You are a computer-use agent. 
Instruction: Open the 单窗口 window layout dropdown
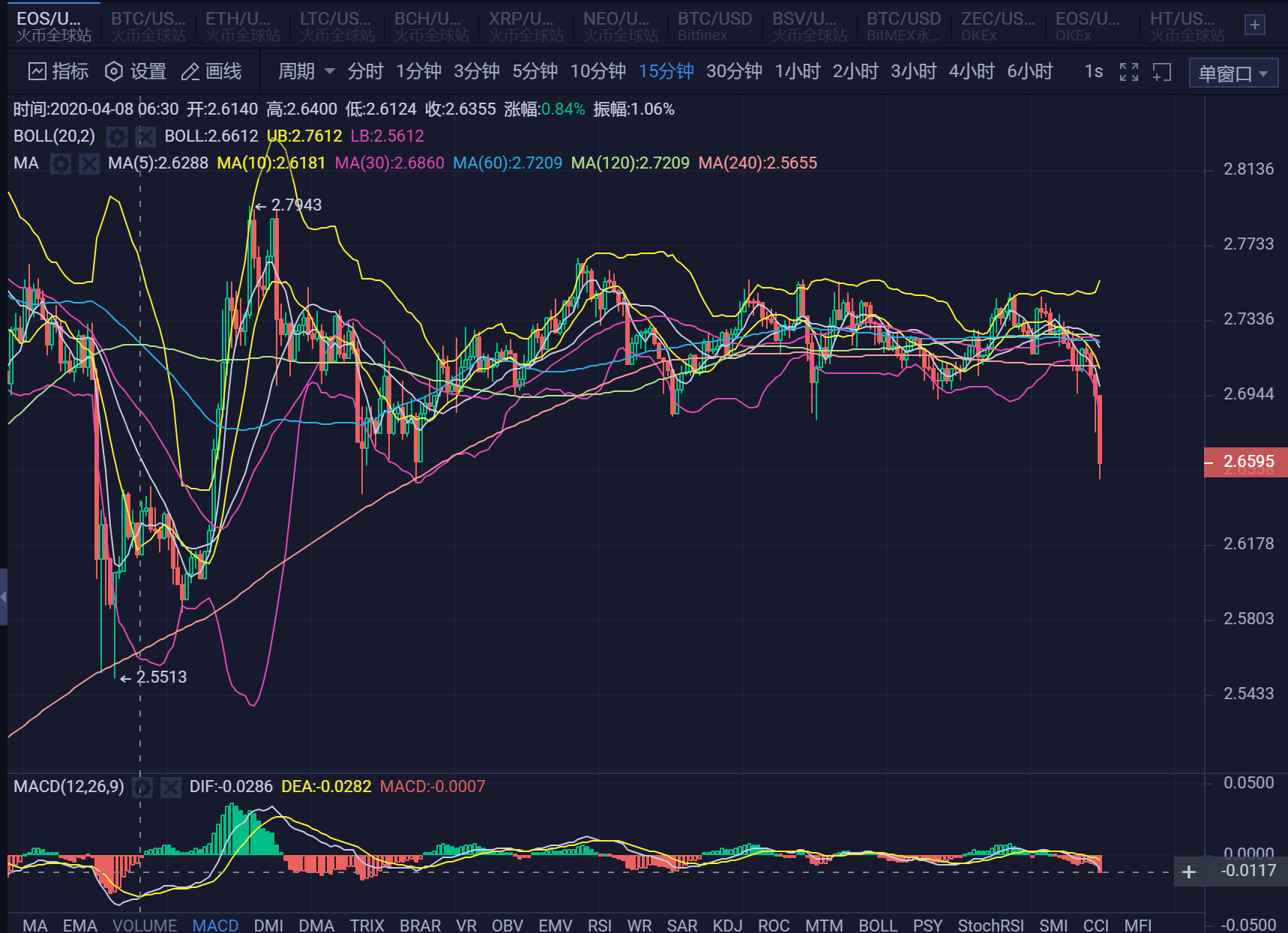[x=1233, y=73]
